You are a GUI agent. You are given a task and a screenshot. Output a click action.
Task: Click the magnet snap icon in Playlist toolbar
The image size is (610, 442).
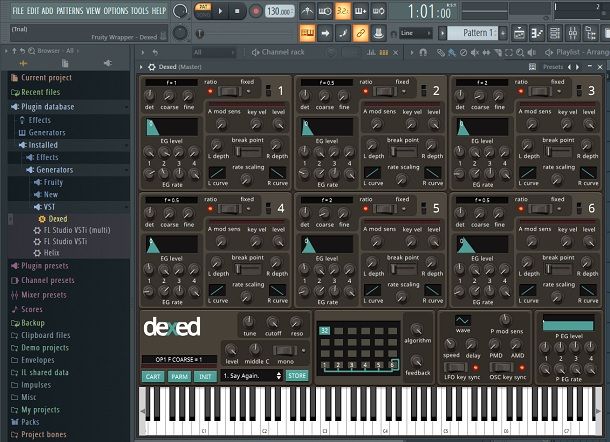423,52
